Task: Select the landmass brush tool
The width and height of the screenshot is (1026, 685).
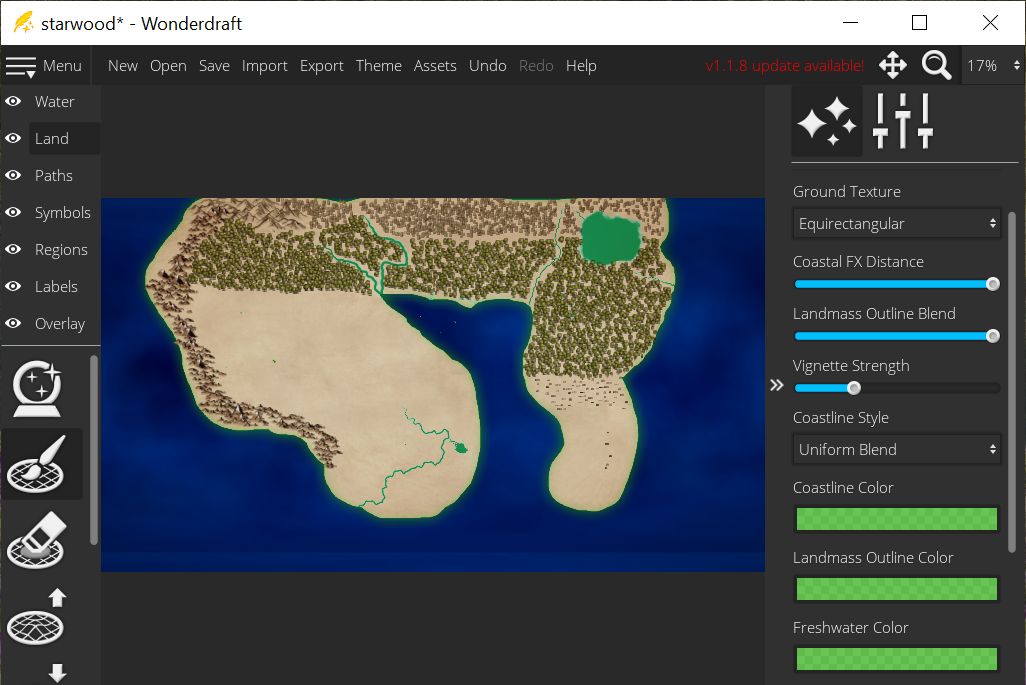Action: coord(37,464)
